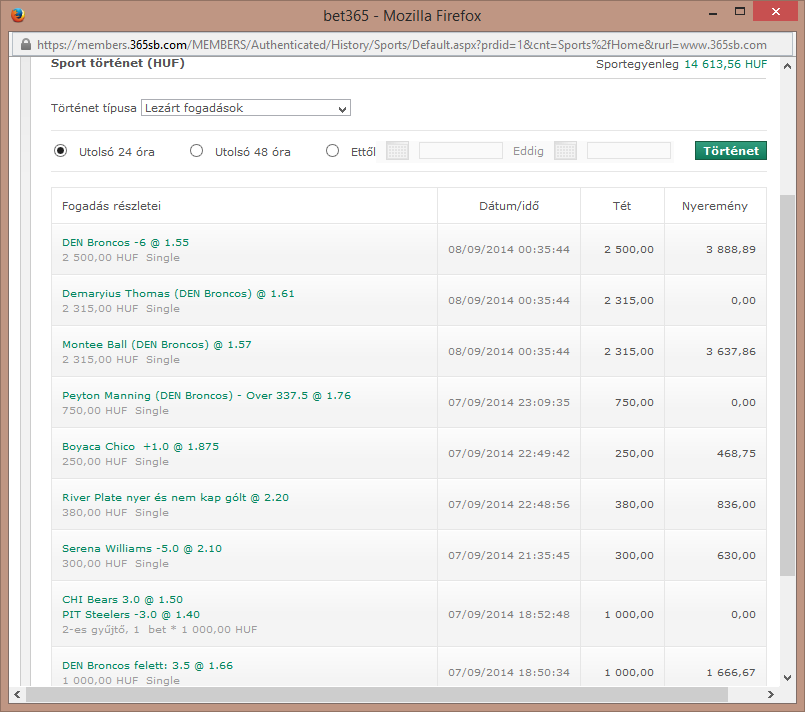Click the horizontal scrollbar left arrow

tap(17, 695)
